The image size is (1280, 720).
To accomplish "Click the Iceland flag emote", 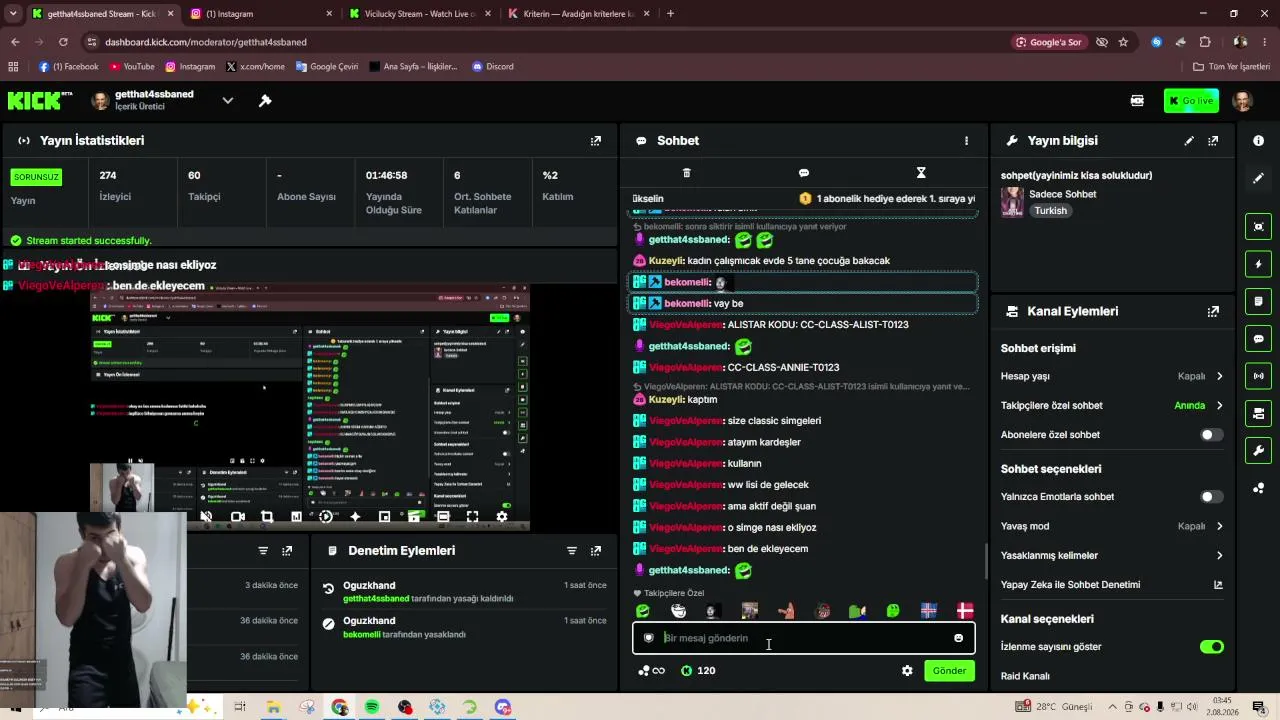I will [x=929, y=611].
